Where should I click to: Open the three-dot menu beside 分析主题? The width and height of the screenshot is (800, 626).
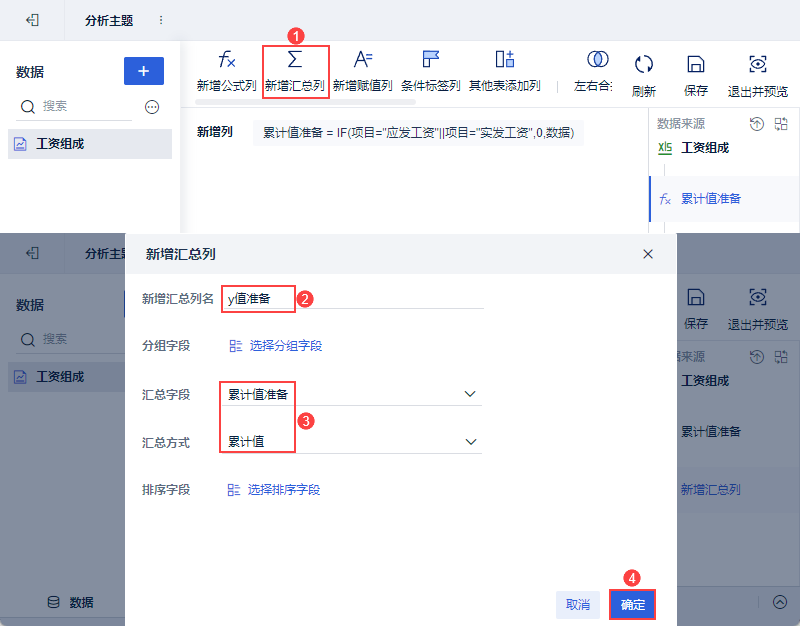pos(161,20)
